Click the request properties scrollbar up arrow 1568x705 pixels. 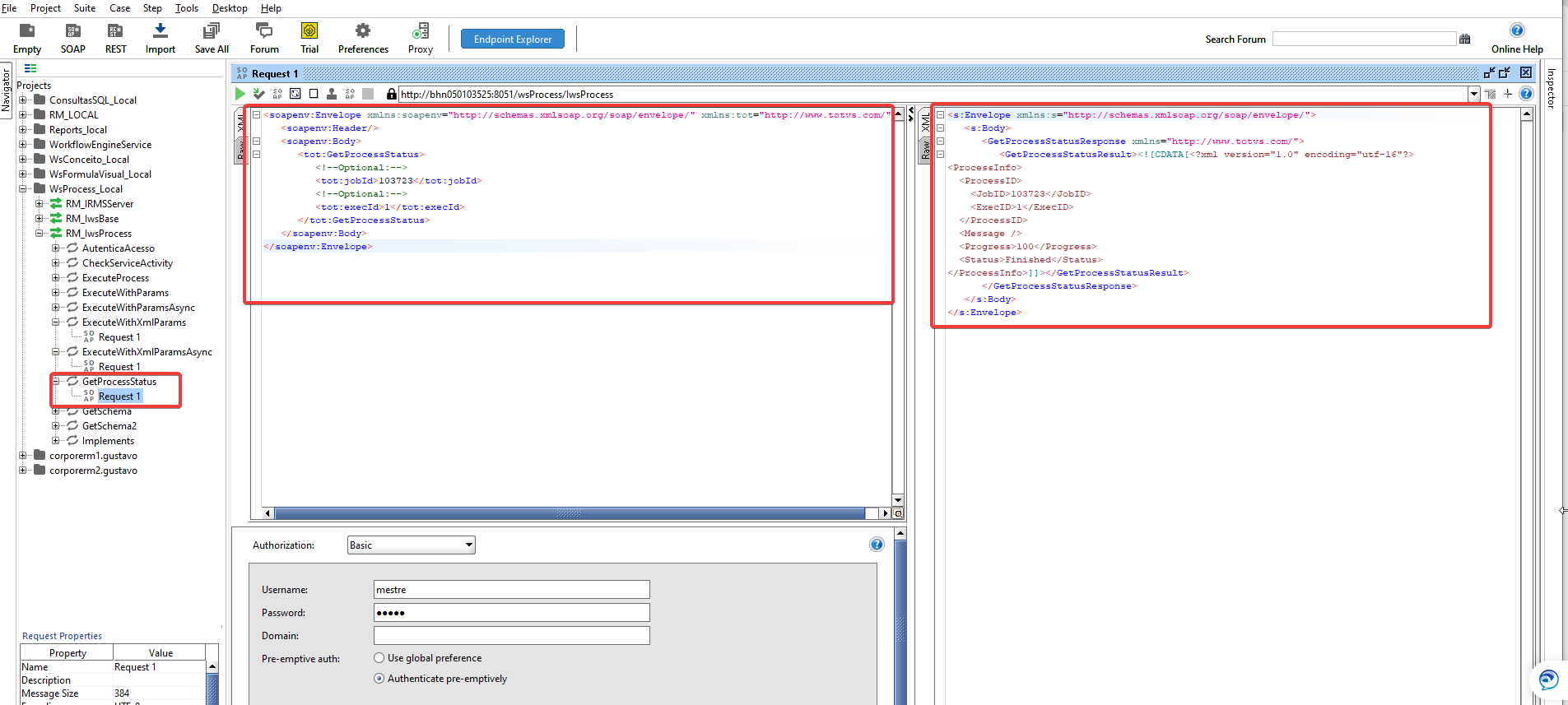pos(212,667)
